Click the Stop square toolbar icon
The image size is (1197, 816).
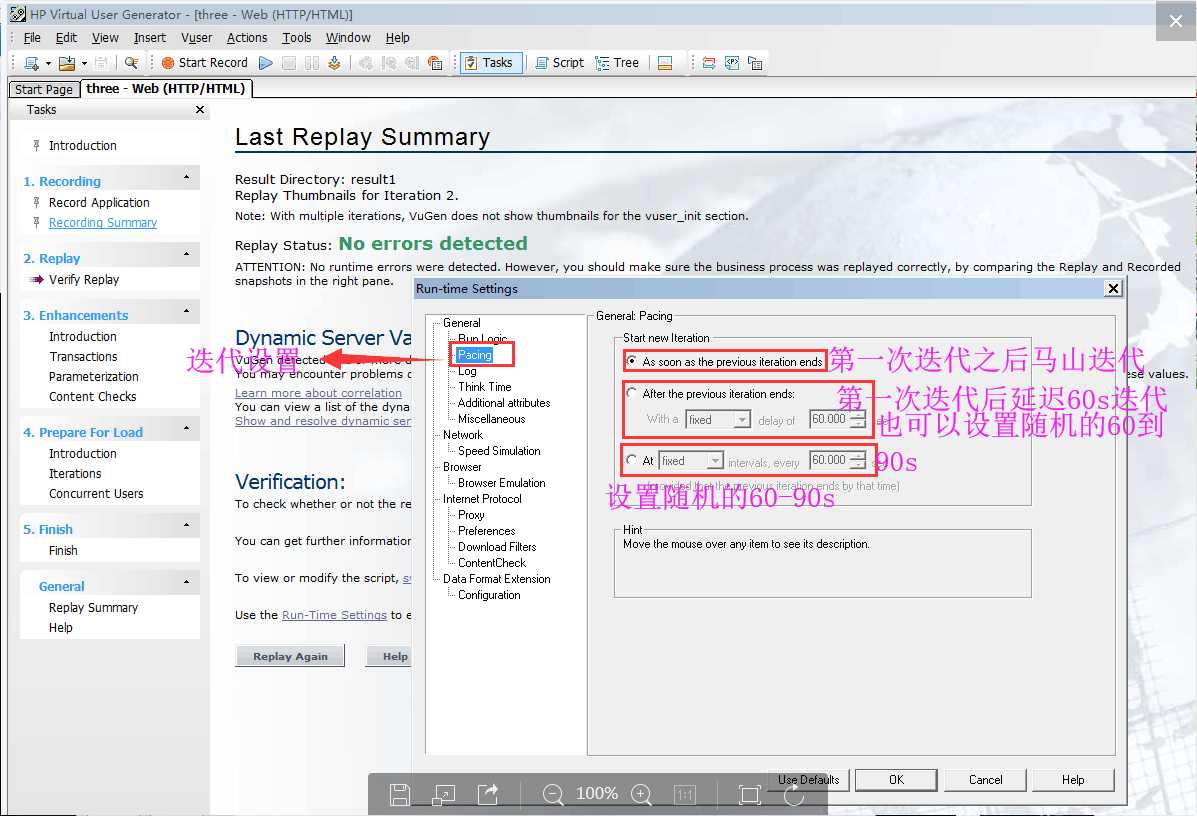tap(289, 63)
